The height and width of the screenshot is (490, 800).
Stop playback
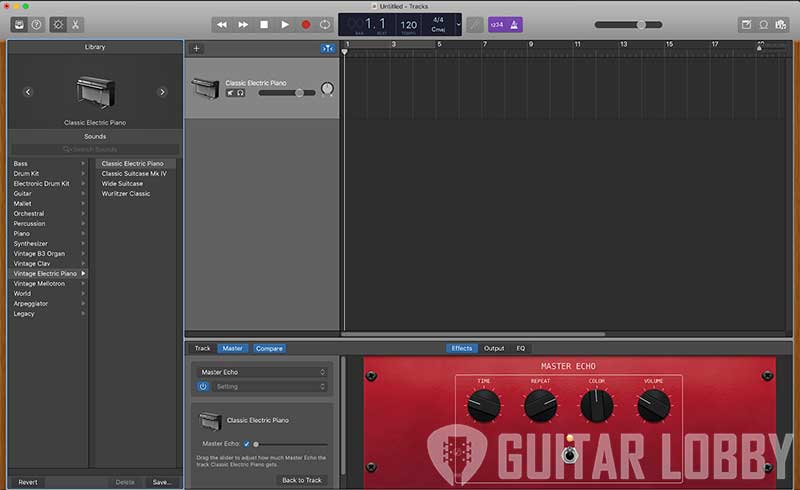[x=264, y=24]
